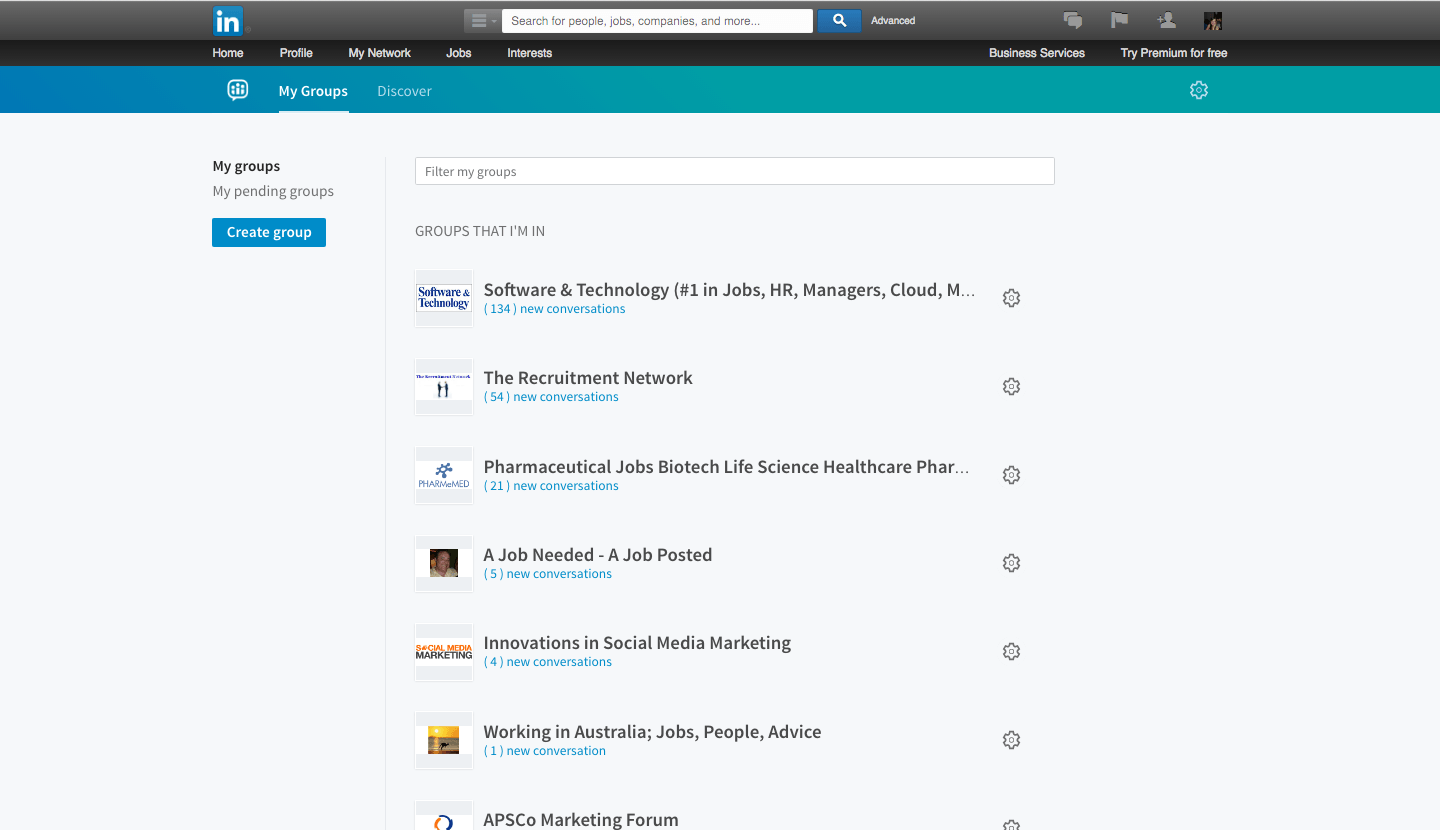Open A Job Needed group photo thumbnail
Viewport: 1440px width, 830px height.
click(x=444, y=563)
